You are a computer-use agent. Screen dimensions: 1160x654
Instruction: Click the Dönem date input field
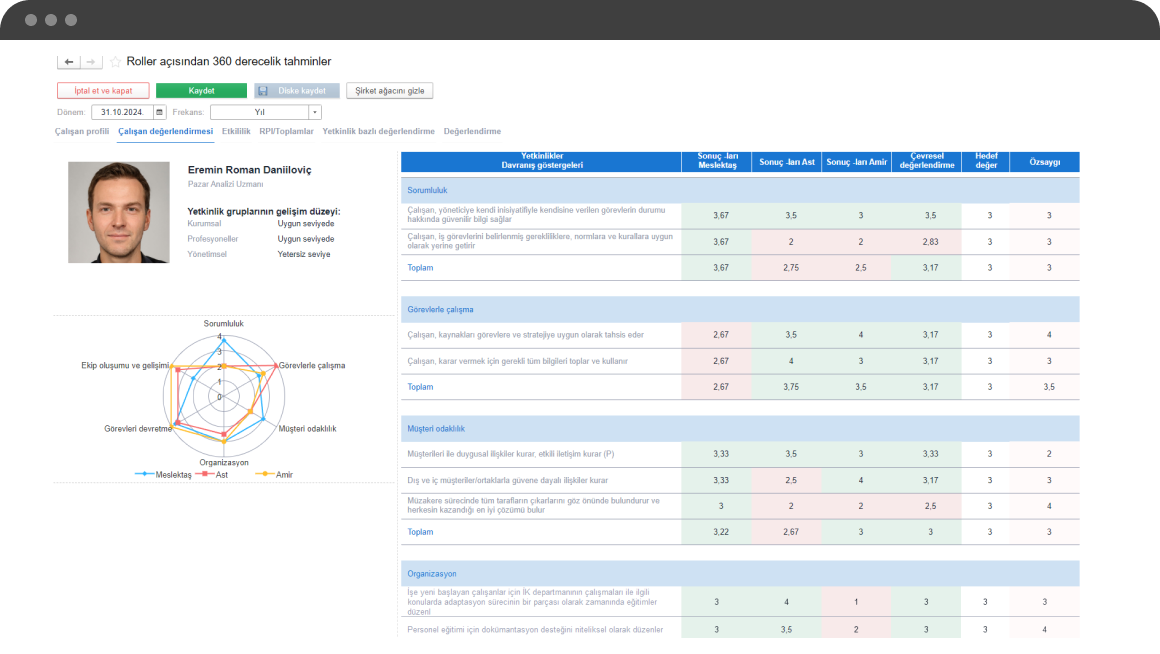point(122,112)
